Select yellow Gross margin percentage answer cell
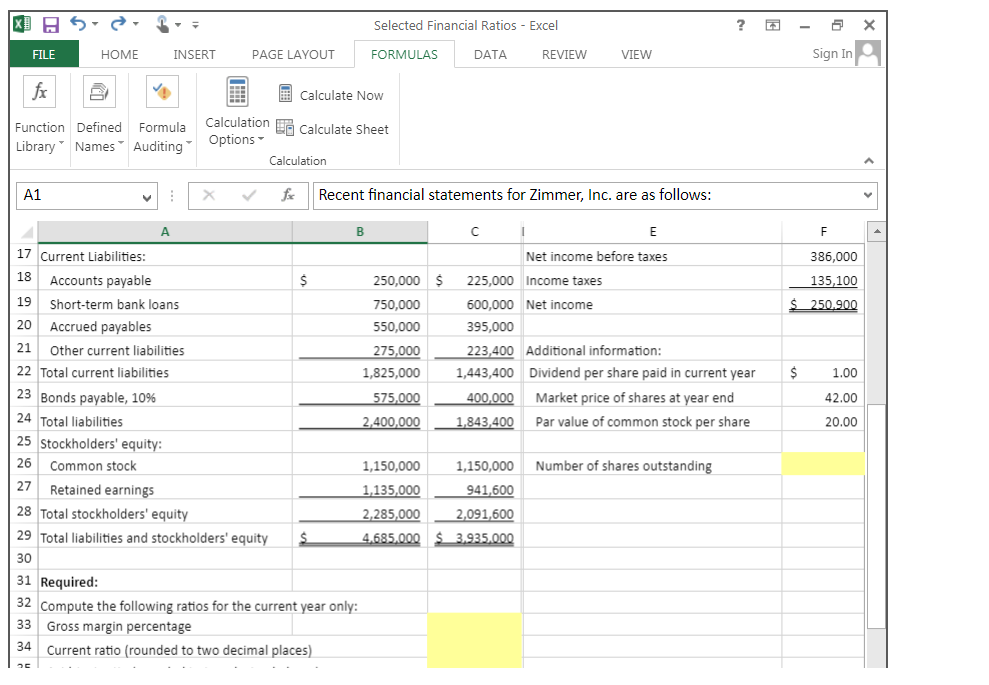Image resolution: width=989 pixels, height=685 pixels. (x=474, y=624)
